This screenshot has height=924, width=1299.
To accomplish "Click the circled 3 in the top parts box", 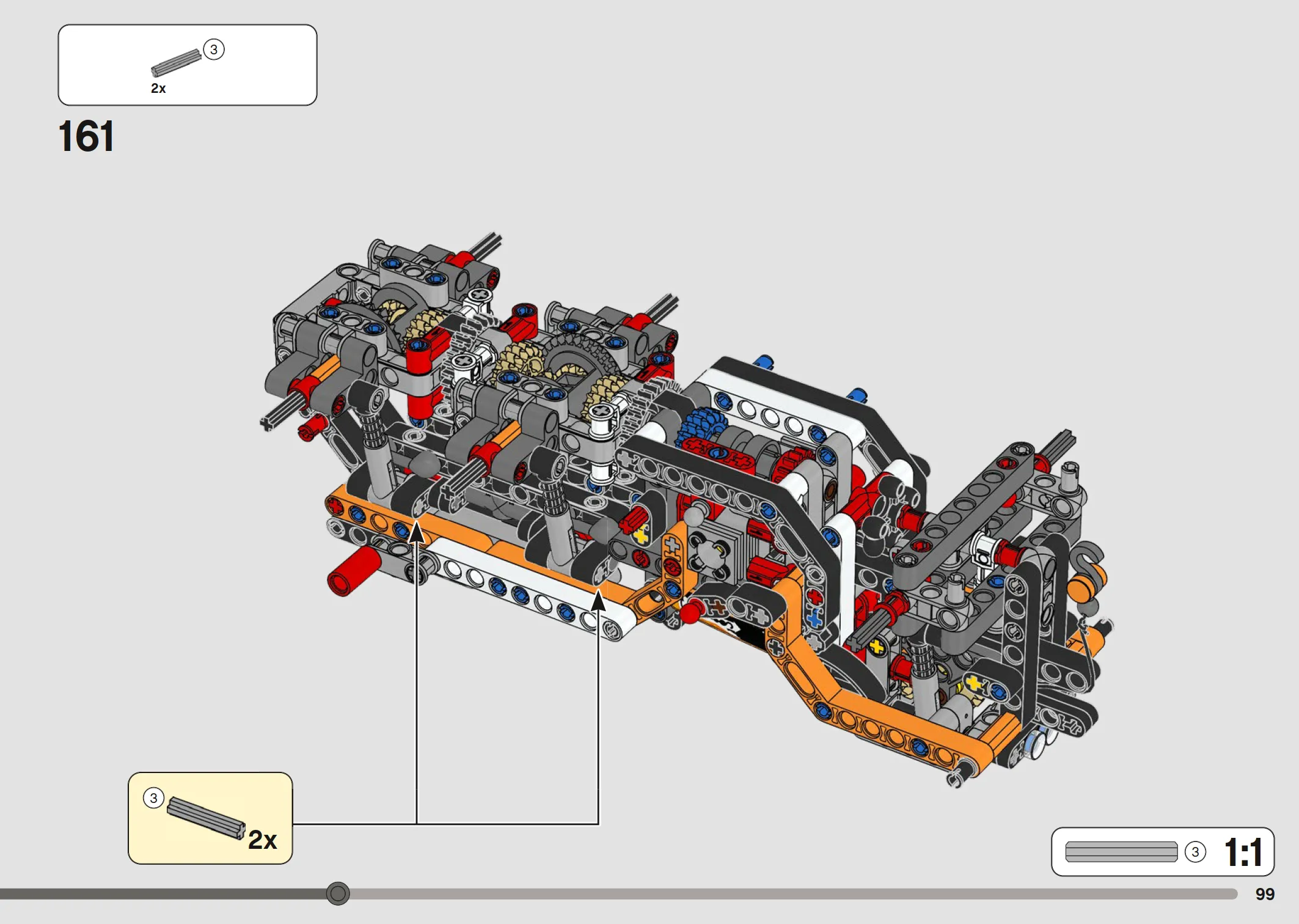I will coord(214,50).
